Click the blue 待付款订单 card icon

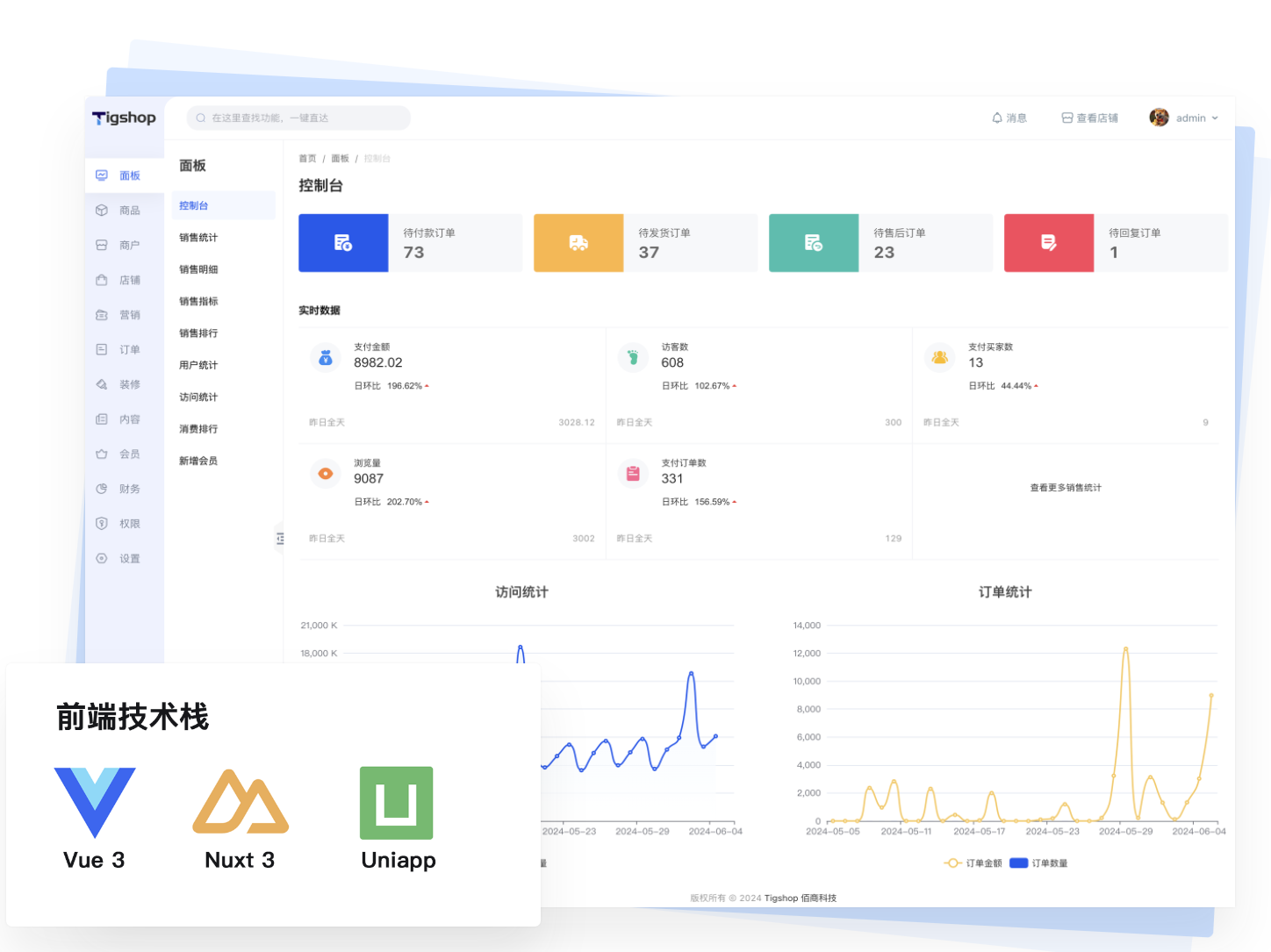click(x=343, y=243)
